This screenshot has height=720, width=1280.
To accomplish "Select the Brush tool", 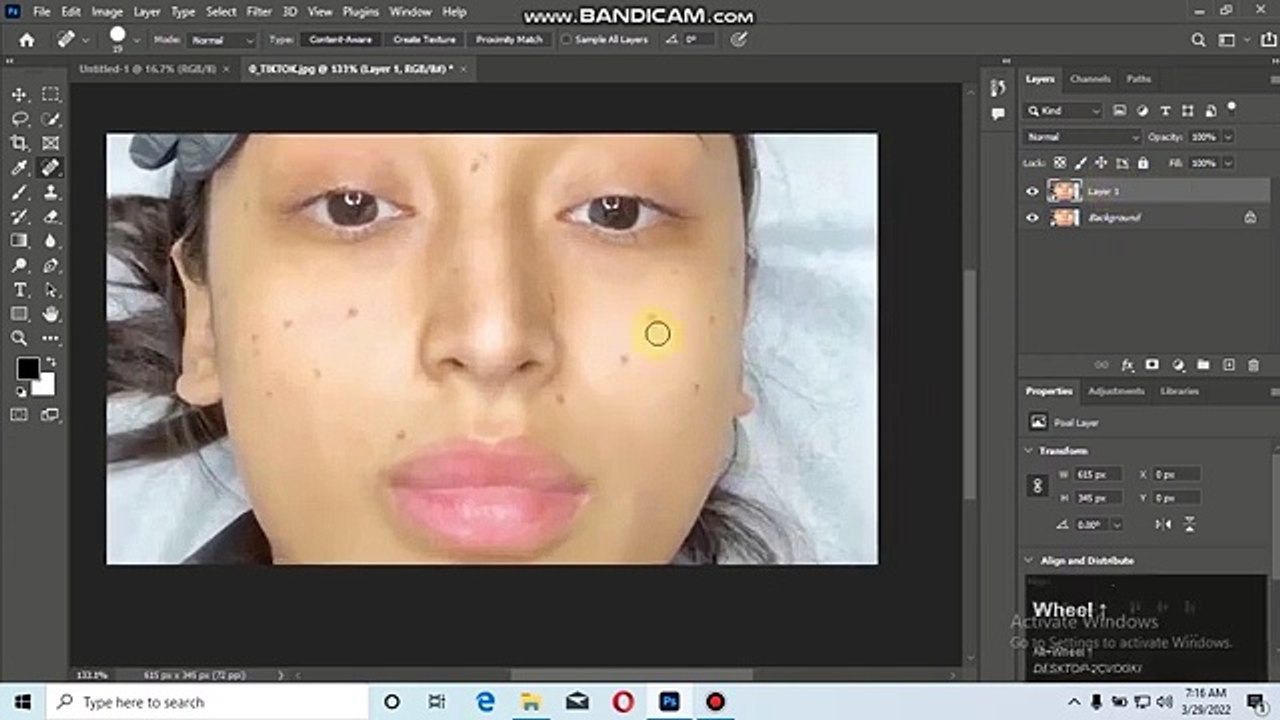I will pos(19,192).
